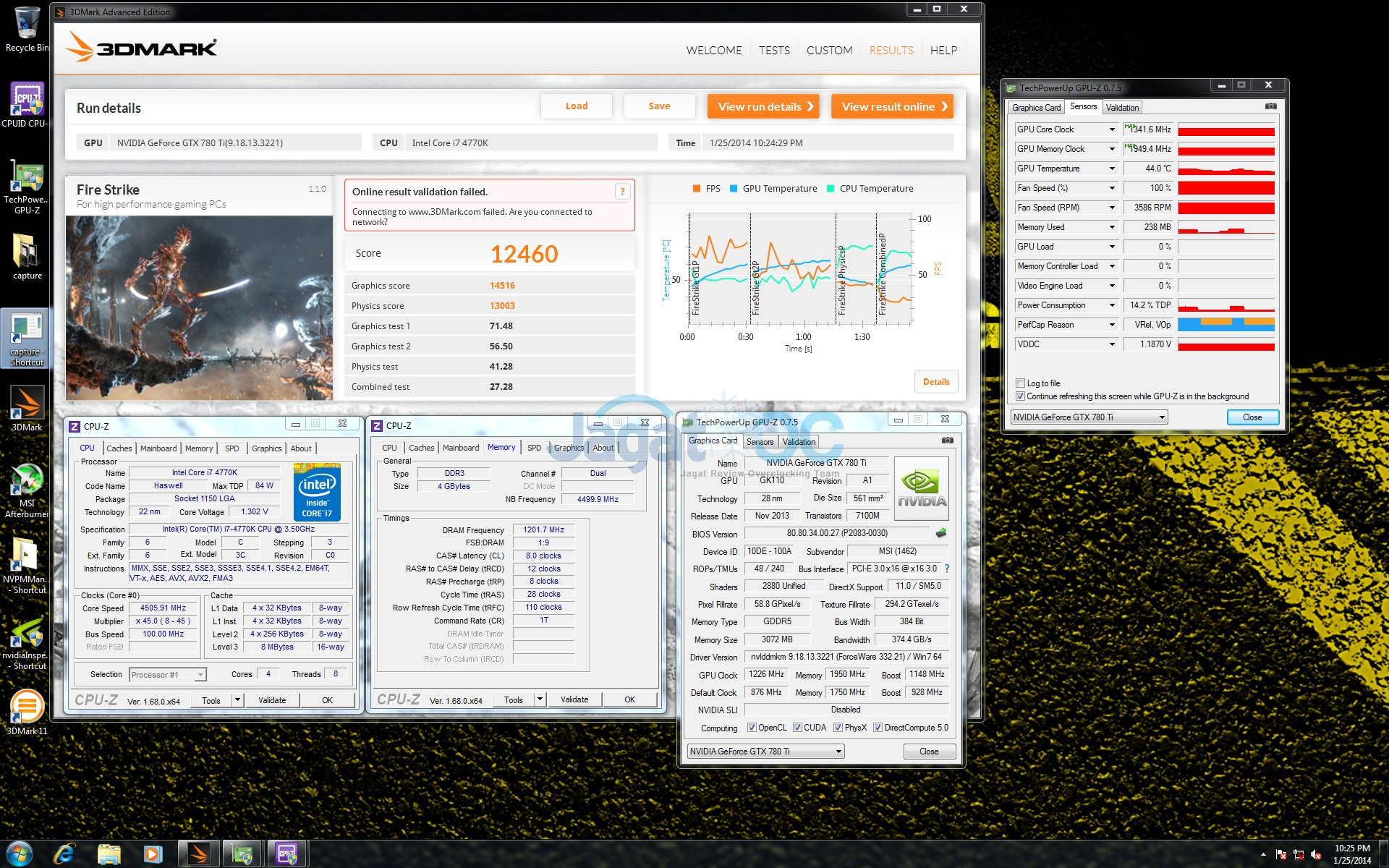Open the validation failed help question mark
1389x868 pixels.
pyautogui.click(x=622, y=192)
